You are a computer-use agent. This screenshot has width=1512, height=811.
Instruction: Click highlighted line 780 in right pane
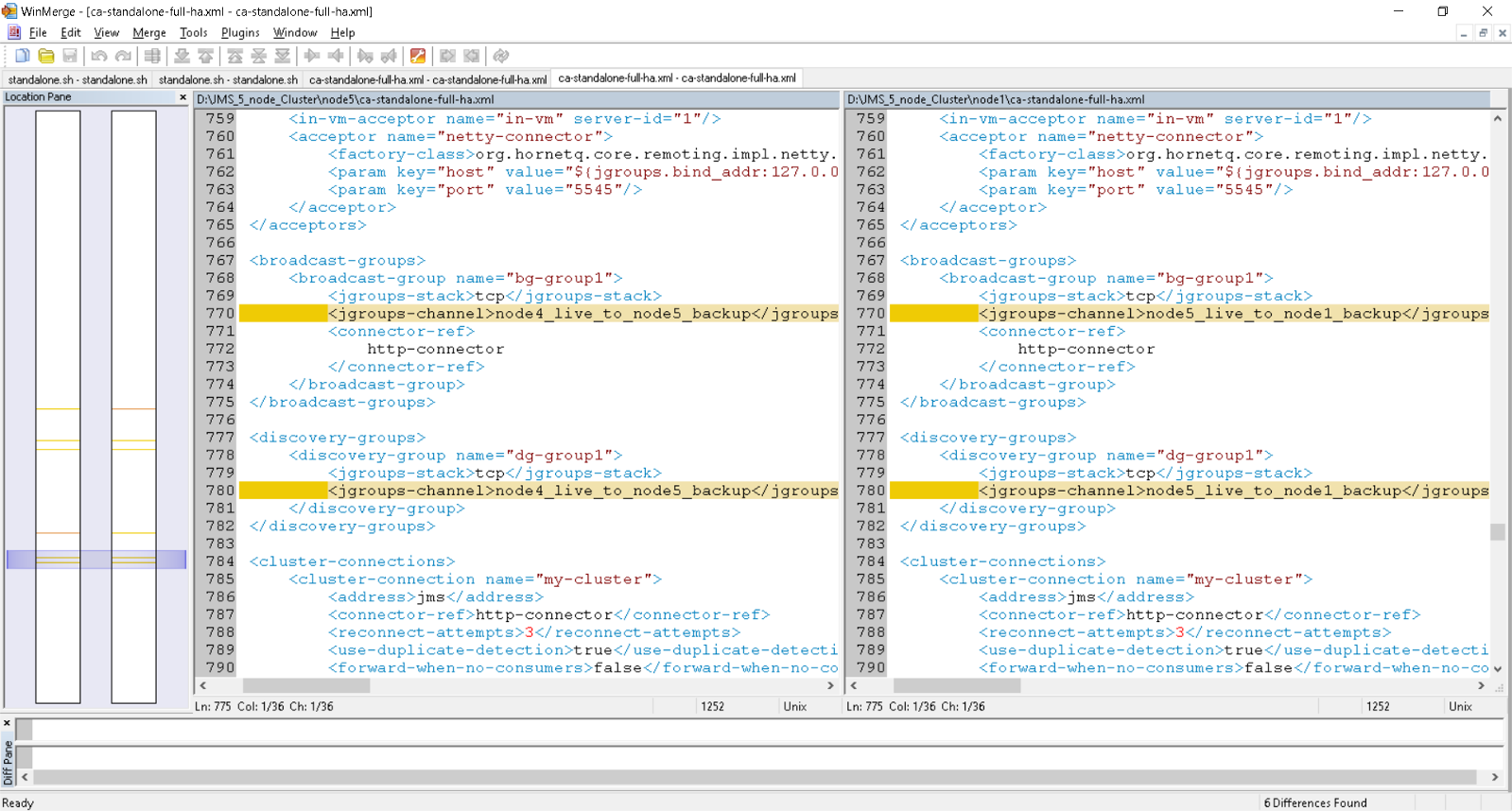[1189, 491]
